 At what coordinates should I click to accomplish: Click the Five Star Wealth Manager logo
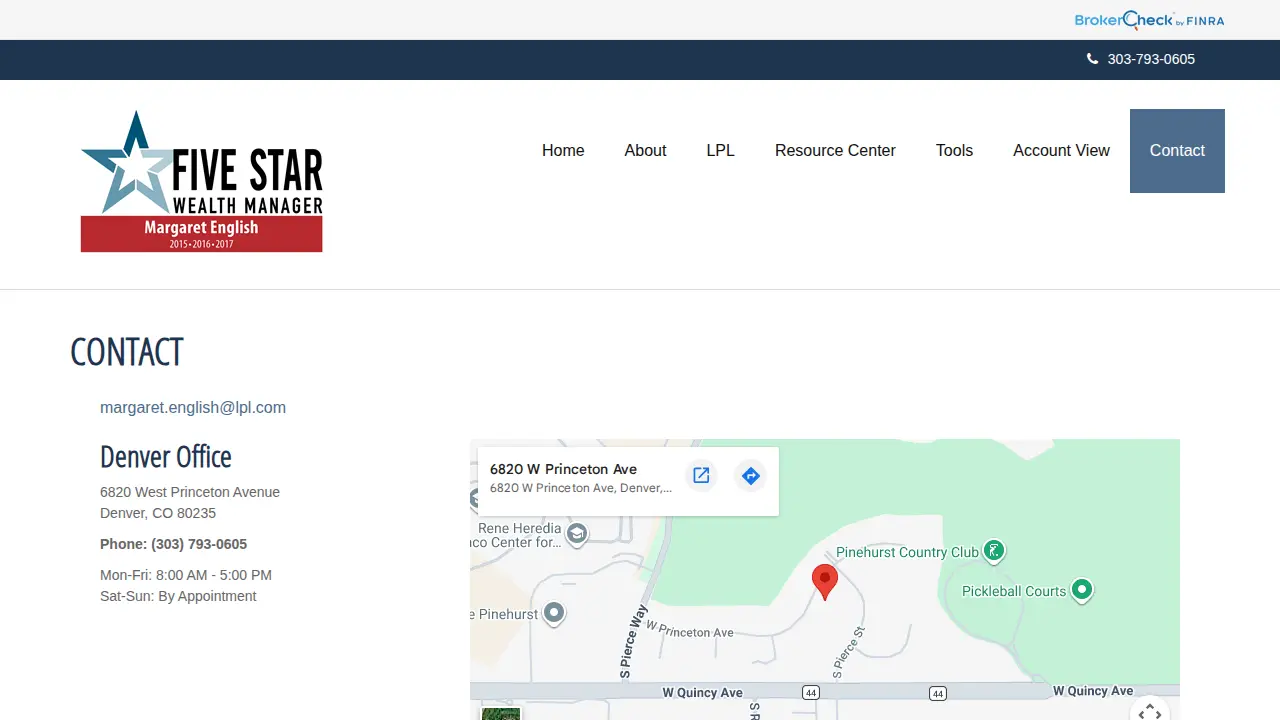coord(202,181)
